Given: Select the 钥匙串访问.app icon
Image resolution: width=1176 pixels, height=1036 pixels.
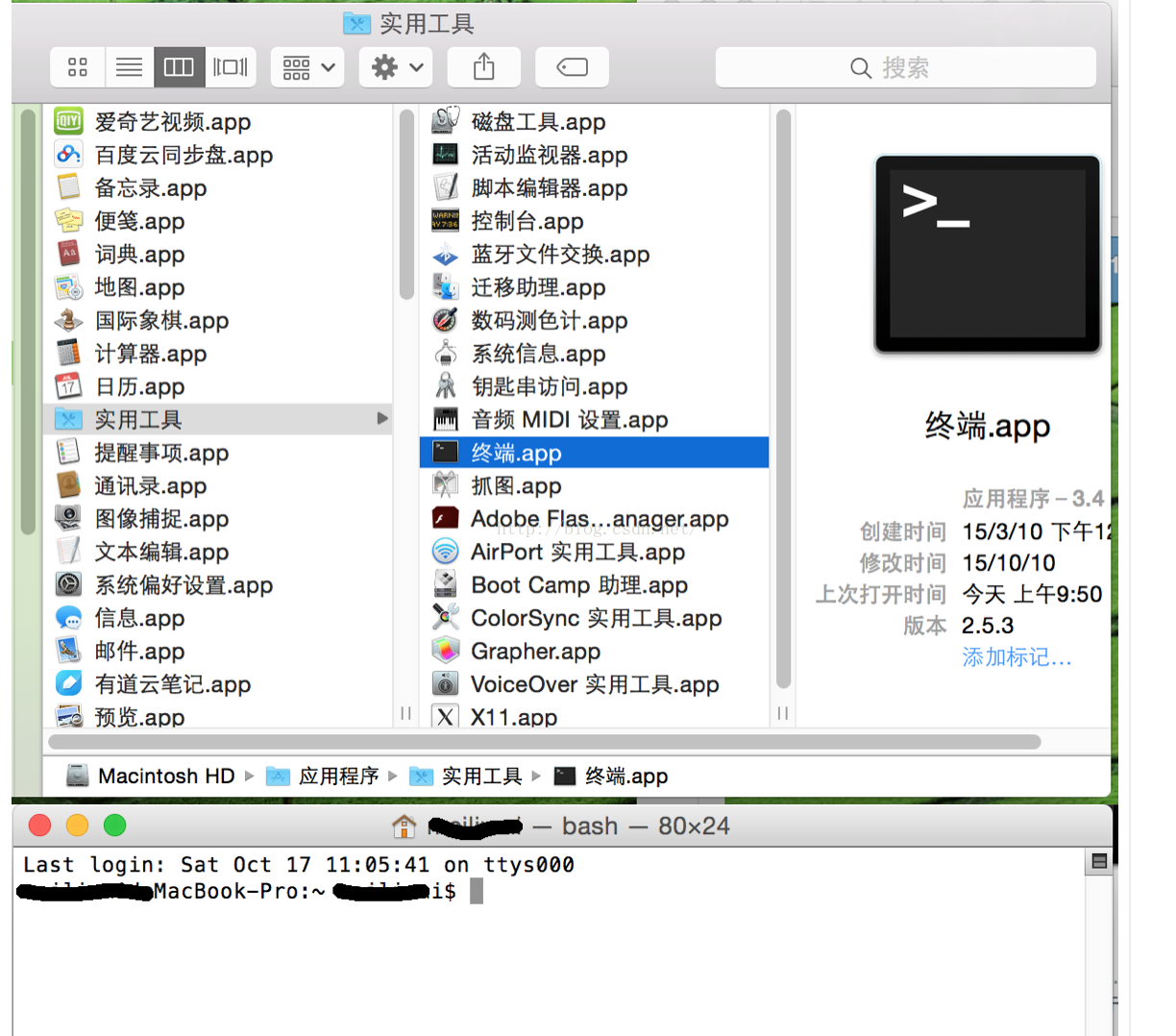Looking at the screenshot, I should pyautogui.click(x=446, y=386).
